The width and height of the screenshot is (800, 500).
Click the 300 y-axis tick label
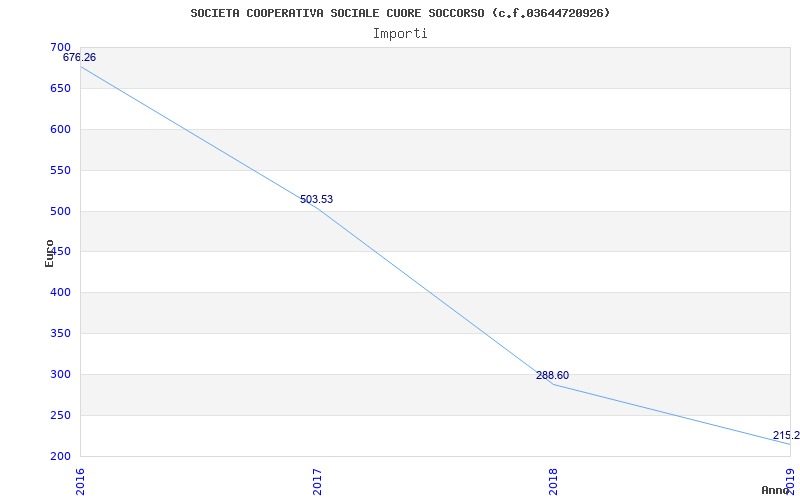tap(60, 374)
